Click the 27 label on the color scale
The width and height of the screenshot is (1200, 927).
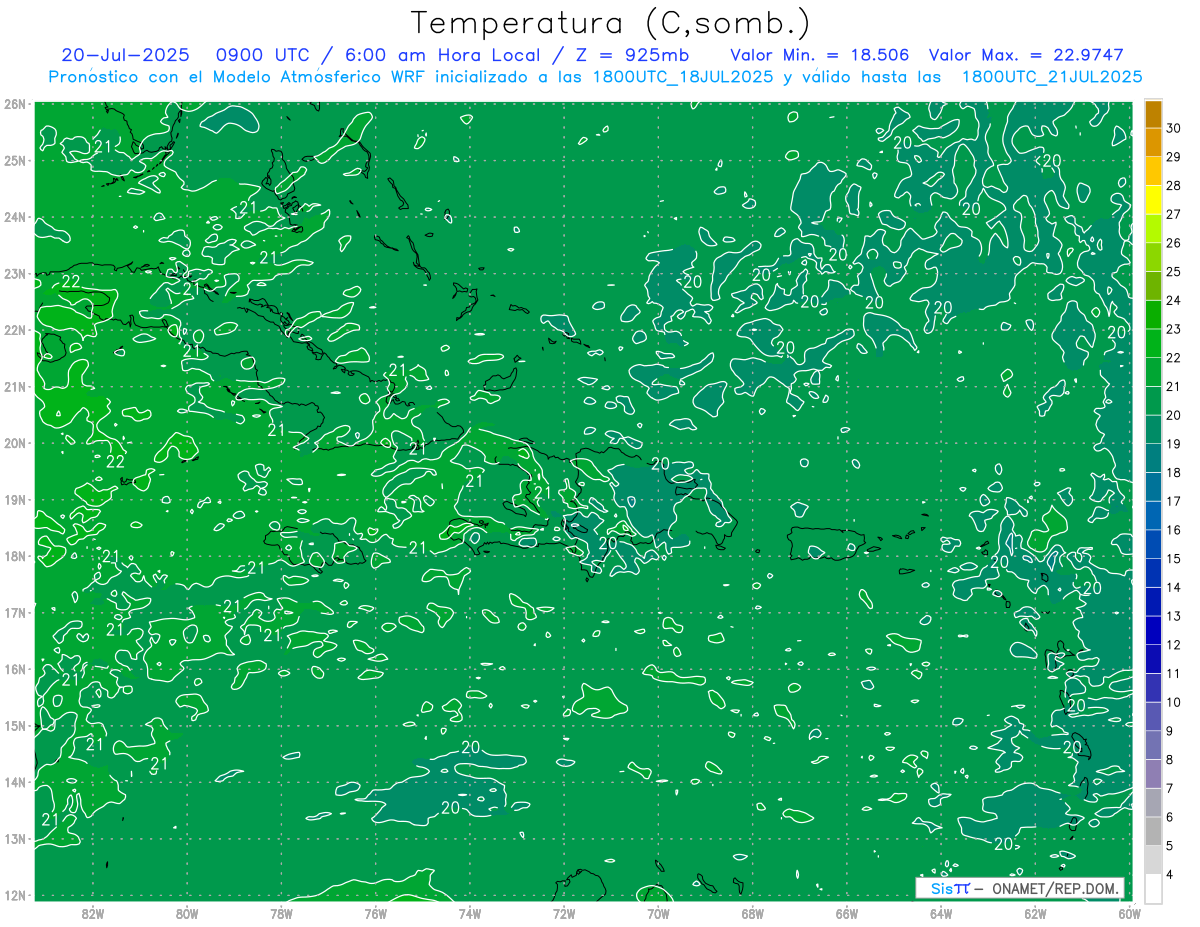point(1174,214)
